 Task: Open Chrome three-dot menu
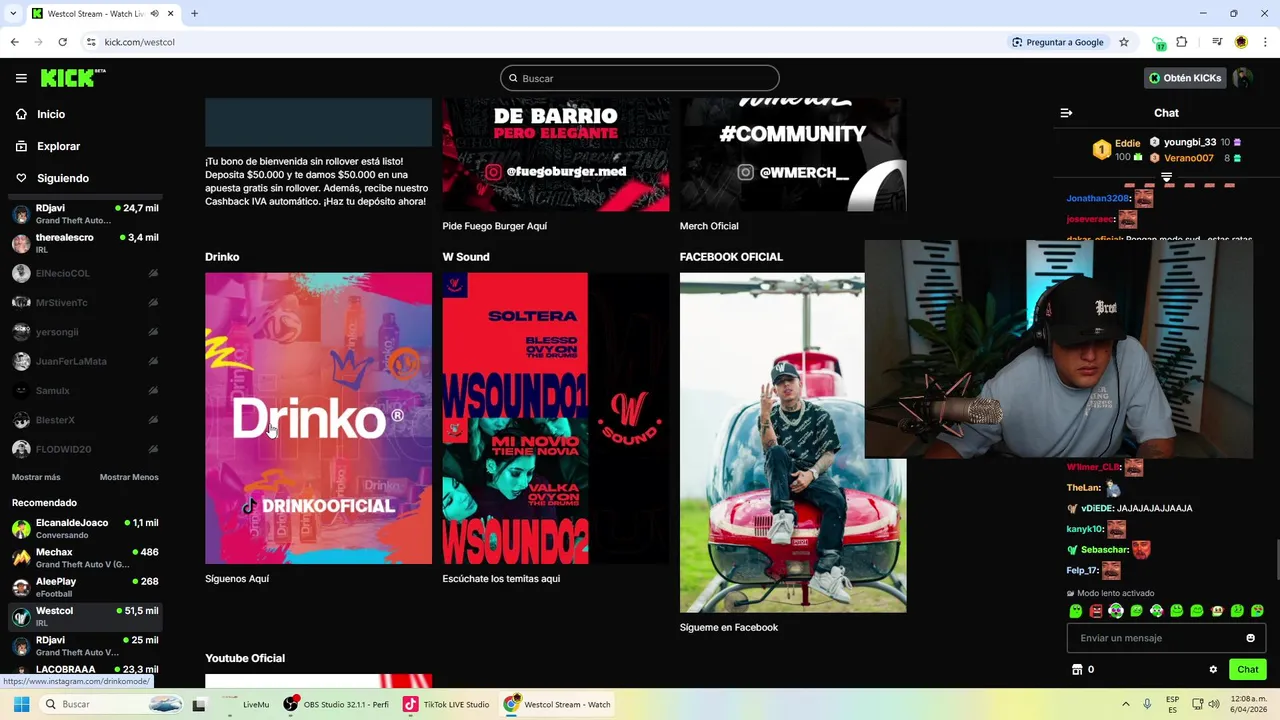tap(1265, 42)
